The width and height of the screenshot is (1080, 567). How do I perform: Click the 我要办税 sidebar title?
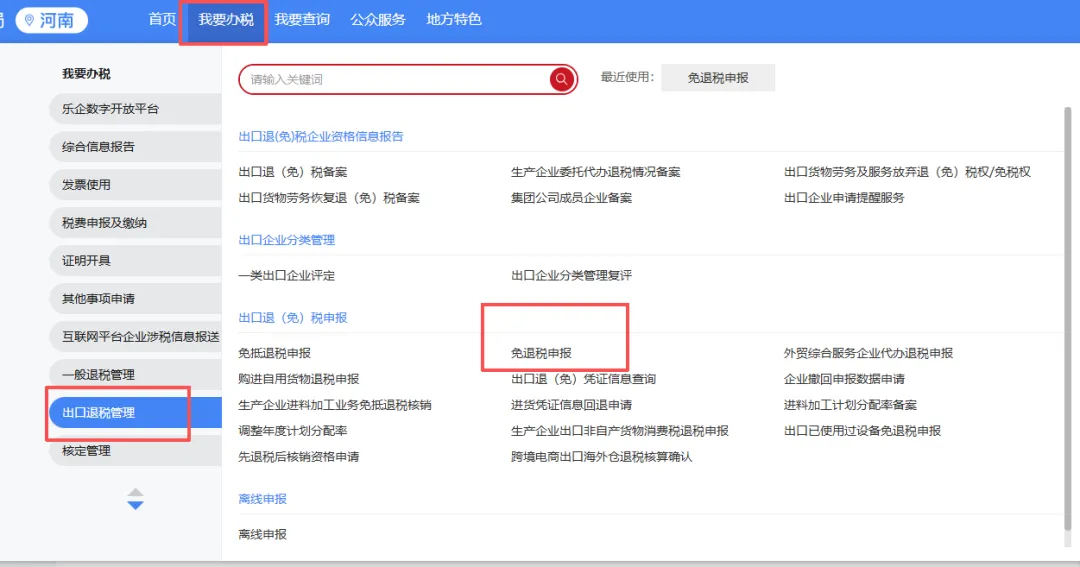coord(86,74)
